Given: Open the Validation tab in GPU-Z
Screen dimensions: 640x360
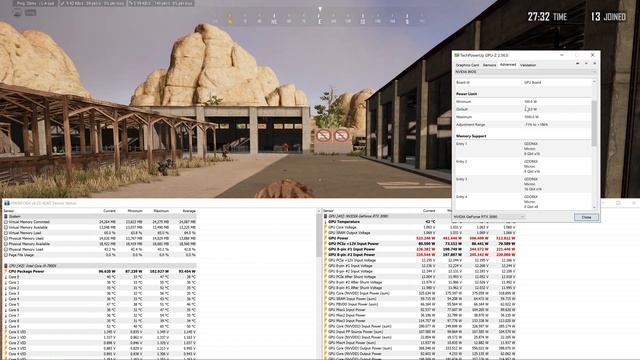Looking at the screenshot, I should click(x=528, y=65).
